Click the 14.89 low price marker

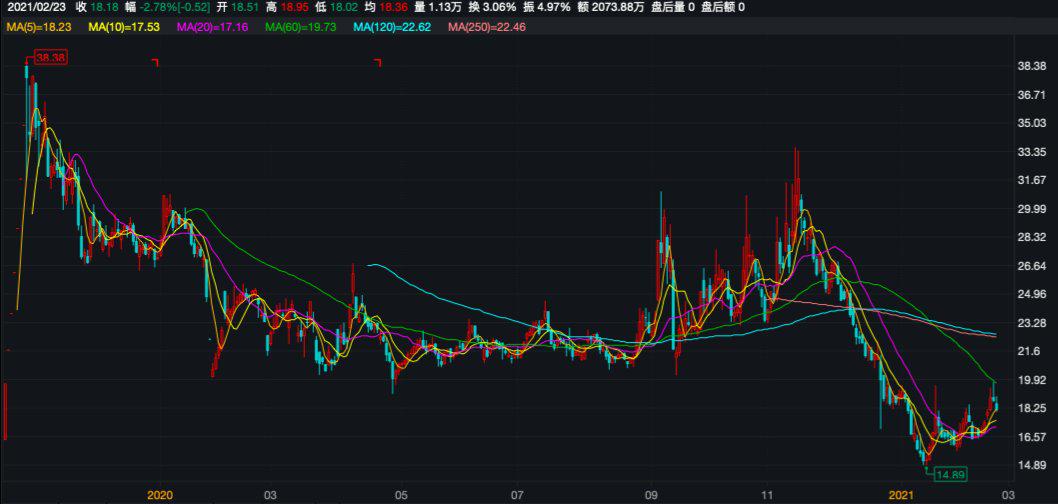pos(947,474)
